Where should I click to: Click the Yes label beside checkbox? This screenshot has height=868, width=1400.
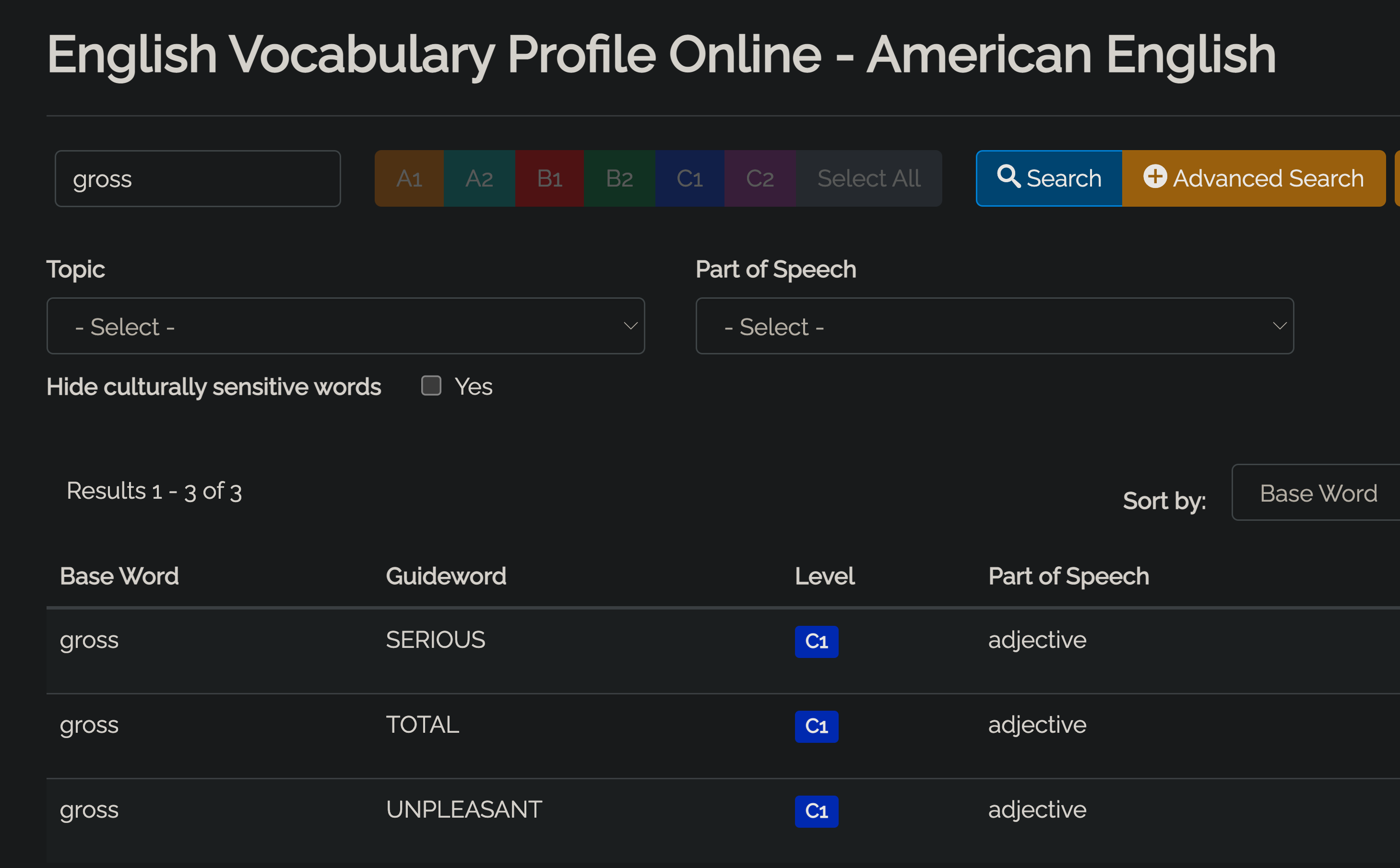tap(473, 387)
